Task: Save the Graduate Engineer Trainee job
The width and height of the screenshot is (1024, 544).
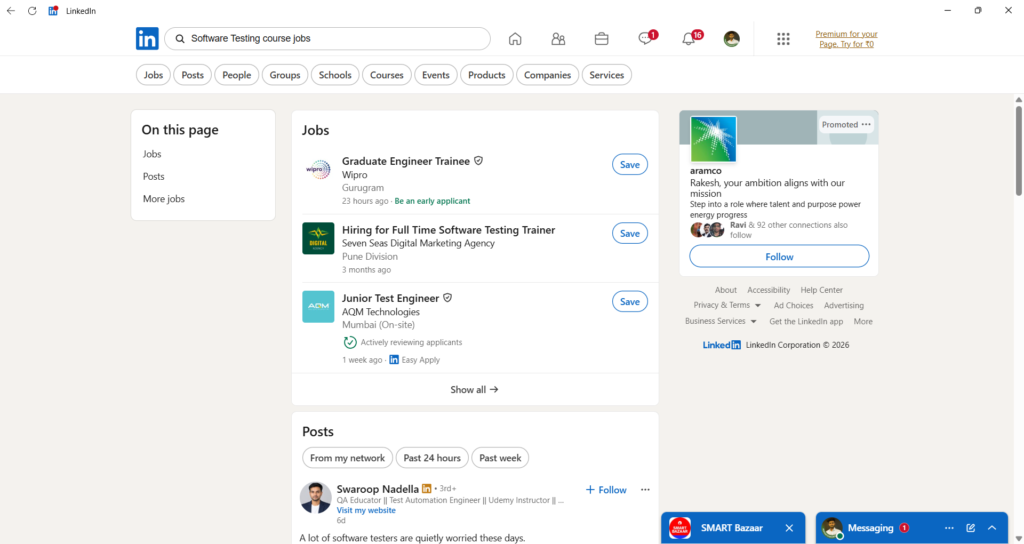Action: tap(630, 165)
